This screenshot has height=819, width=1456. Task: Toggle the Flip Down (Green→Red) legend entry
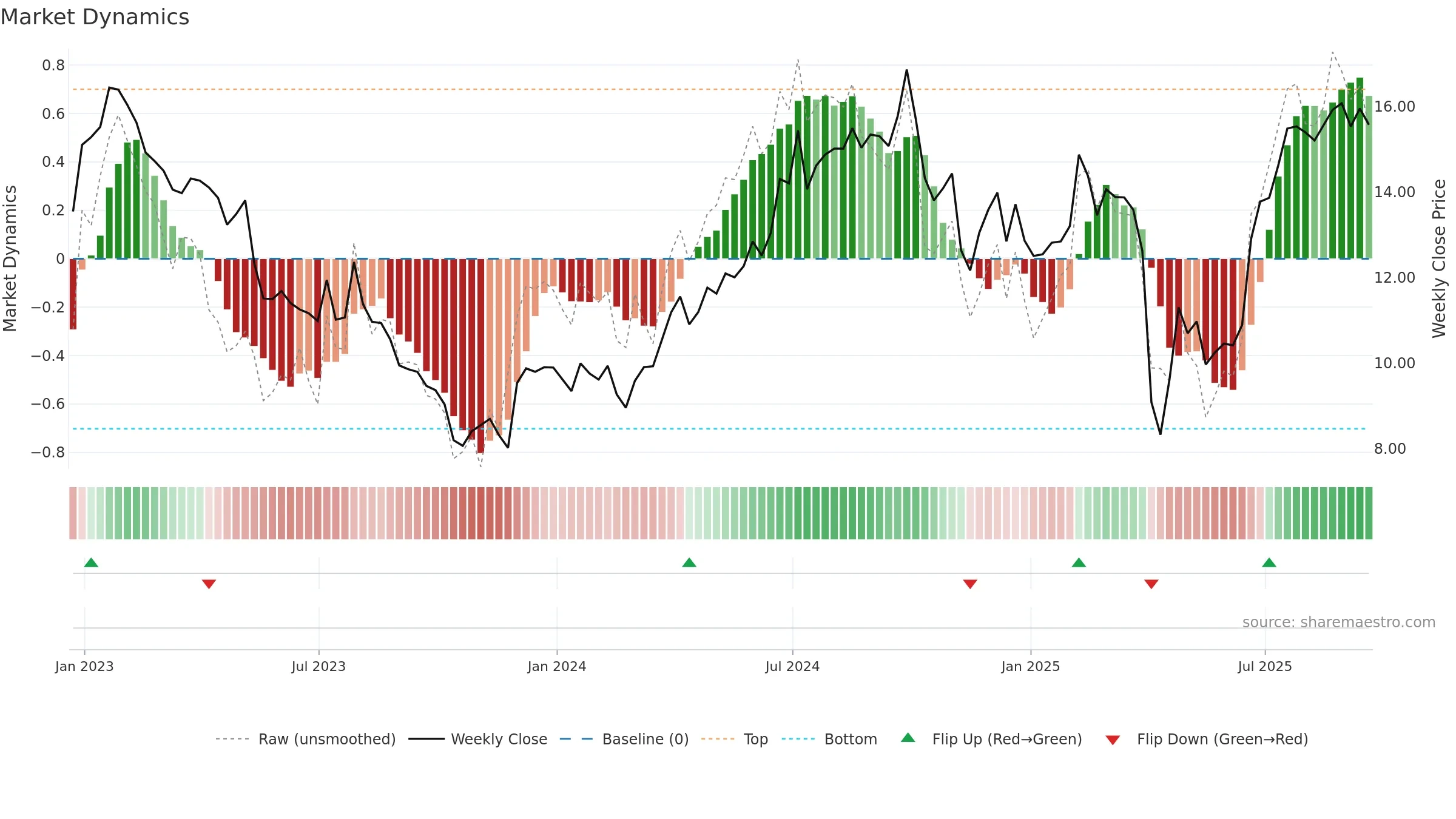coord(1206,739)
